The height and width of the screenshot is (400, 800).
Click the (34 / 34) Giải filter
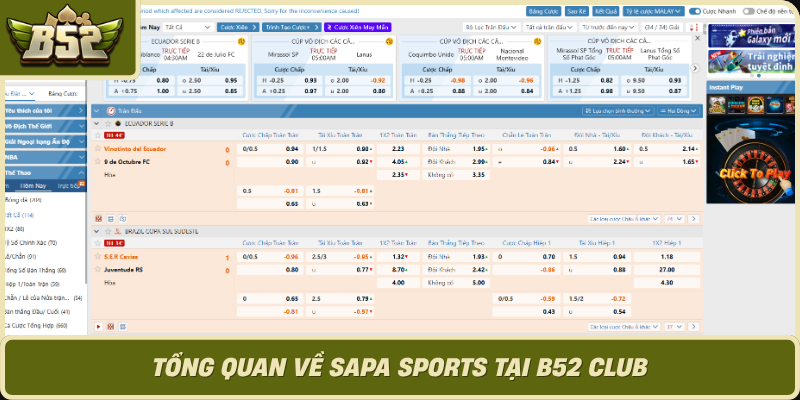662,27
